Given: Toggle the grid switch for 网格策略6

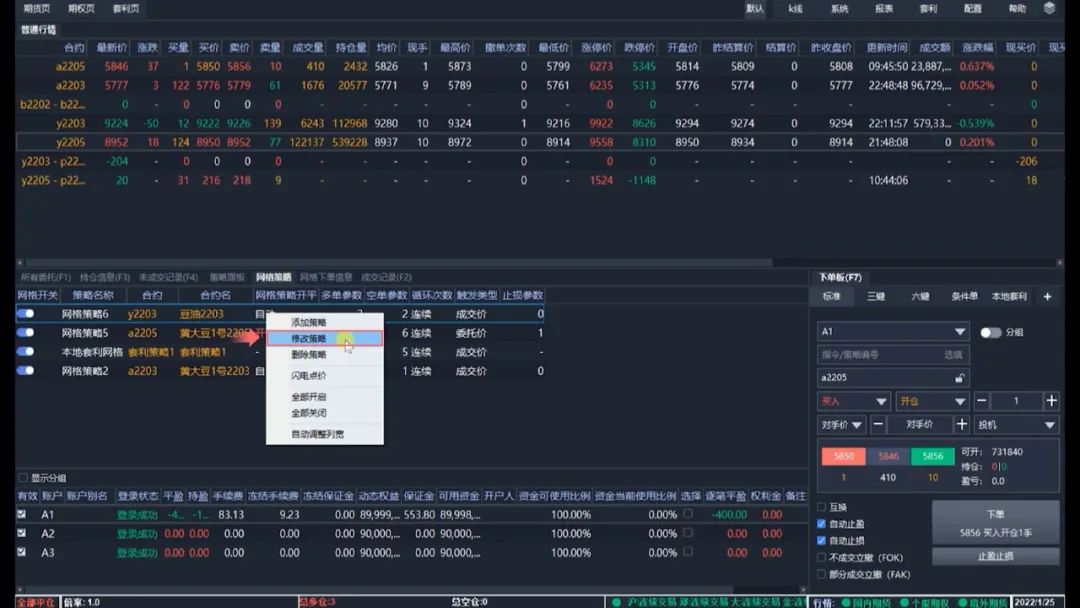Looking at the screenshot, I should click(26, 314).
